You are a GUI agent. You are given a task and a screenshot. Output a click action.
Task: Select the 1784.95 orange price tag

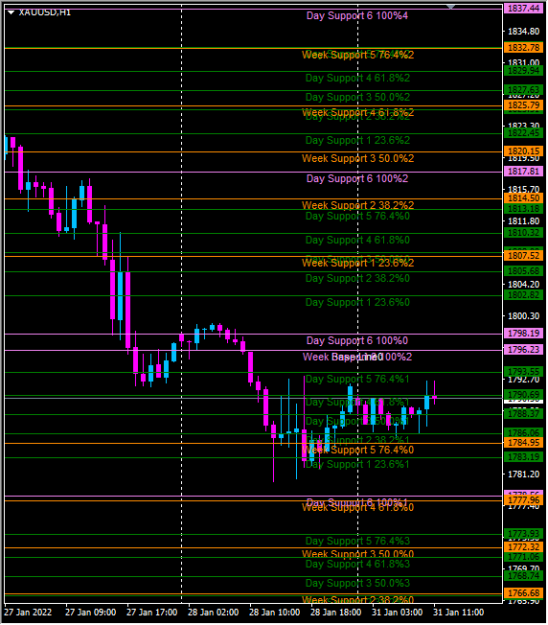523,442
